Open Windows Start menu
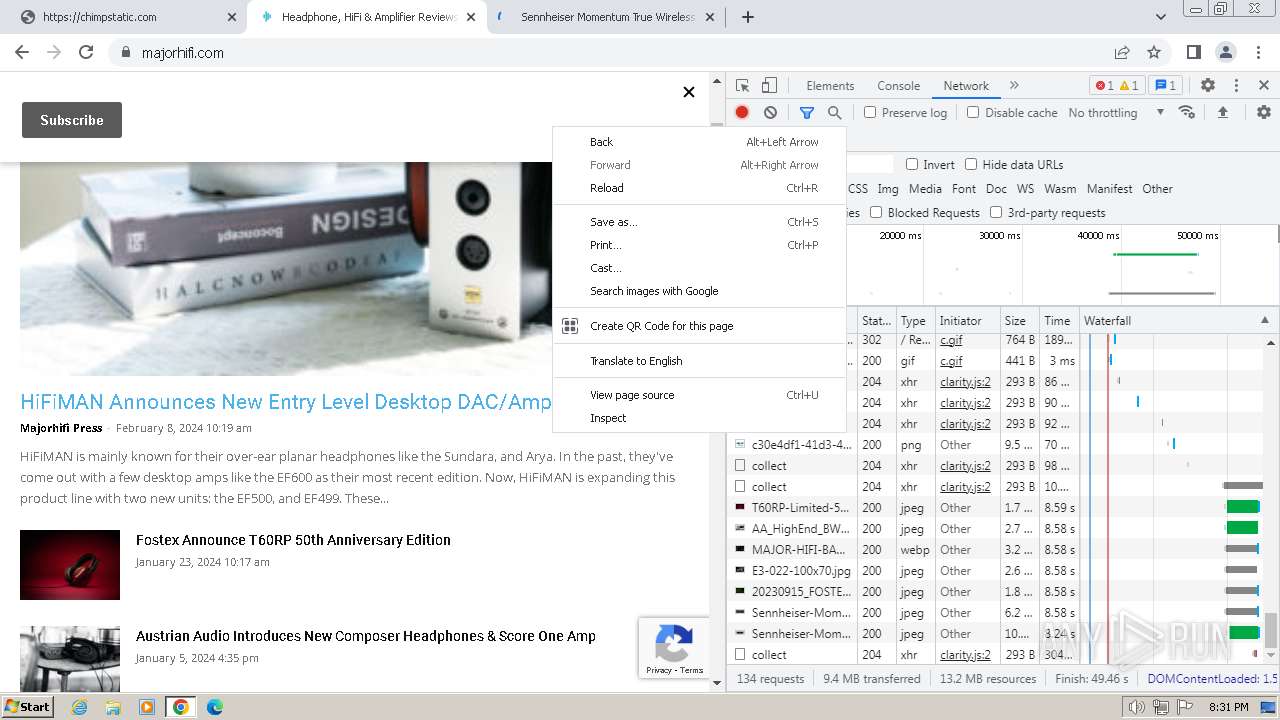 [28, 707]
